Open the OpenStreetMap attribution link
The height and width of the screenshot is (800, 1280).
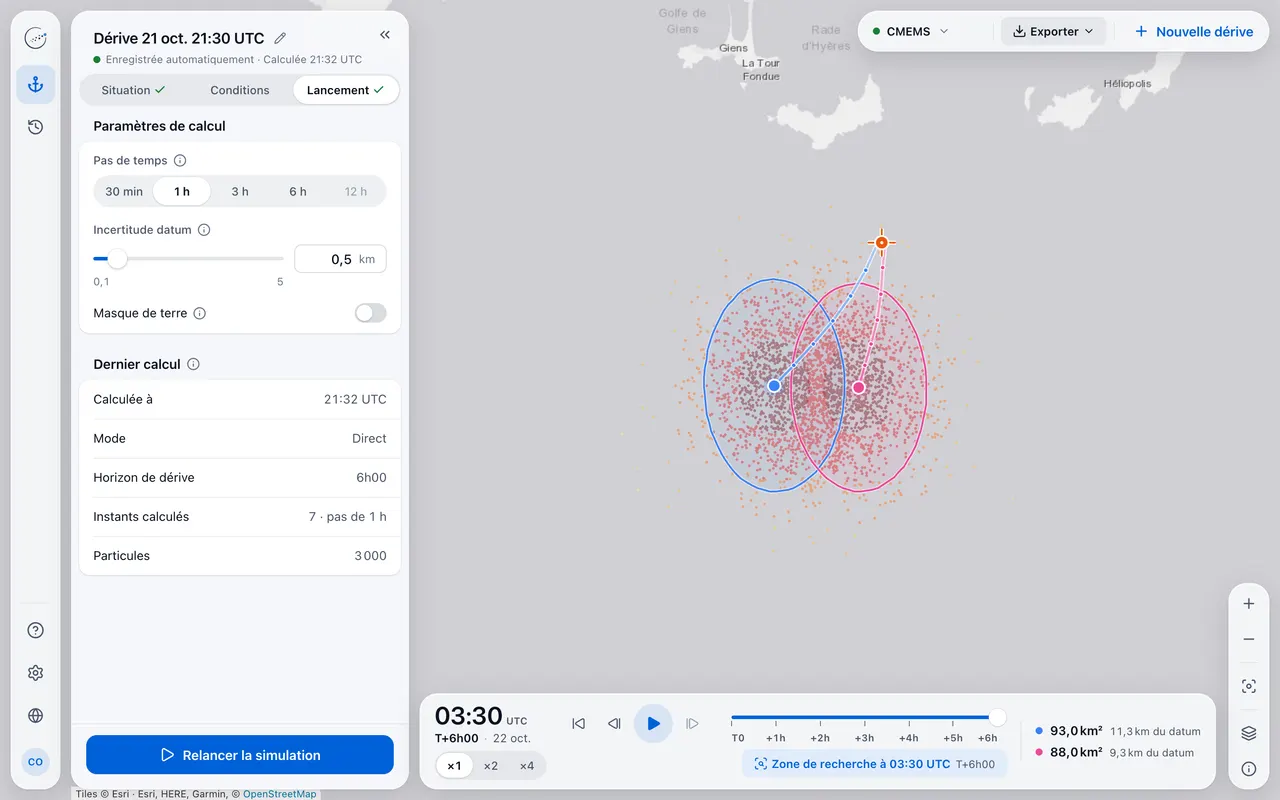point(280,794)
